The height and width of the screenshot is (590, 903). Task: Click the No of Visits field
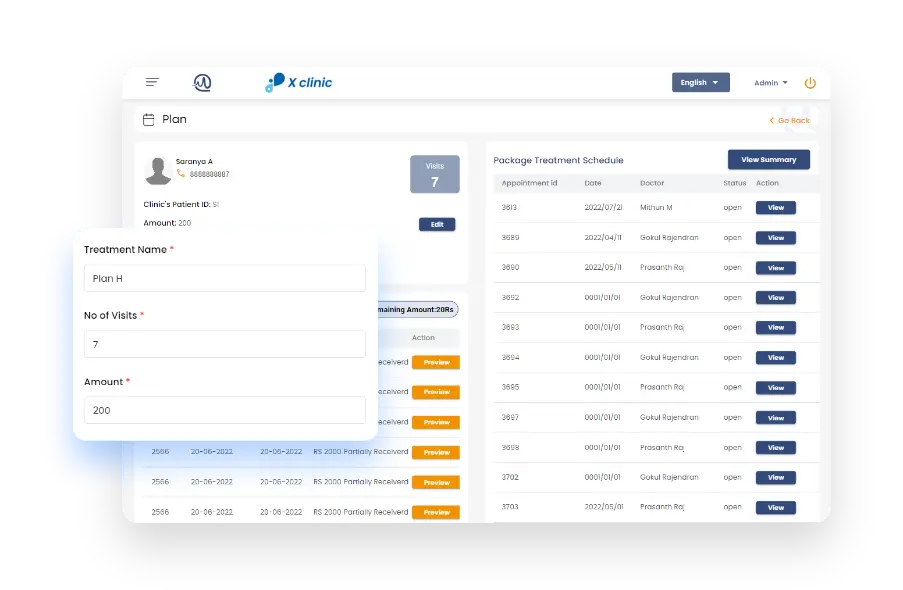[x=224, y=345]
